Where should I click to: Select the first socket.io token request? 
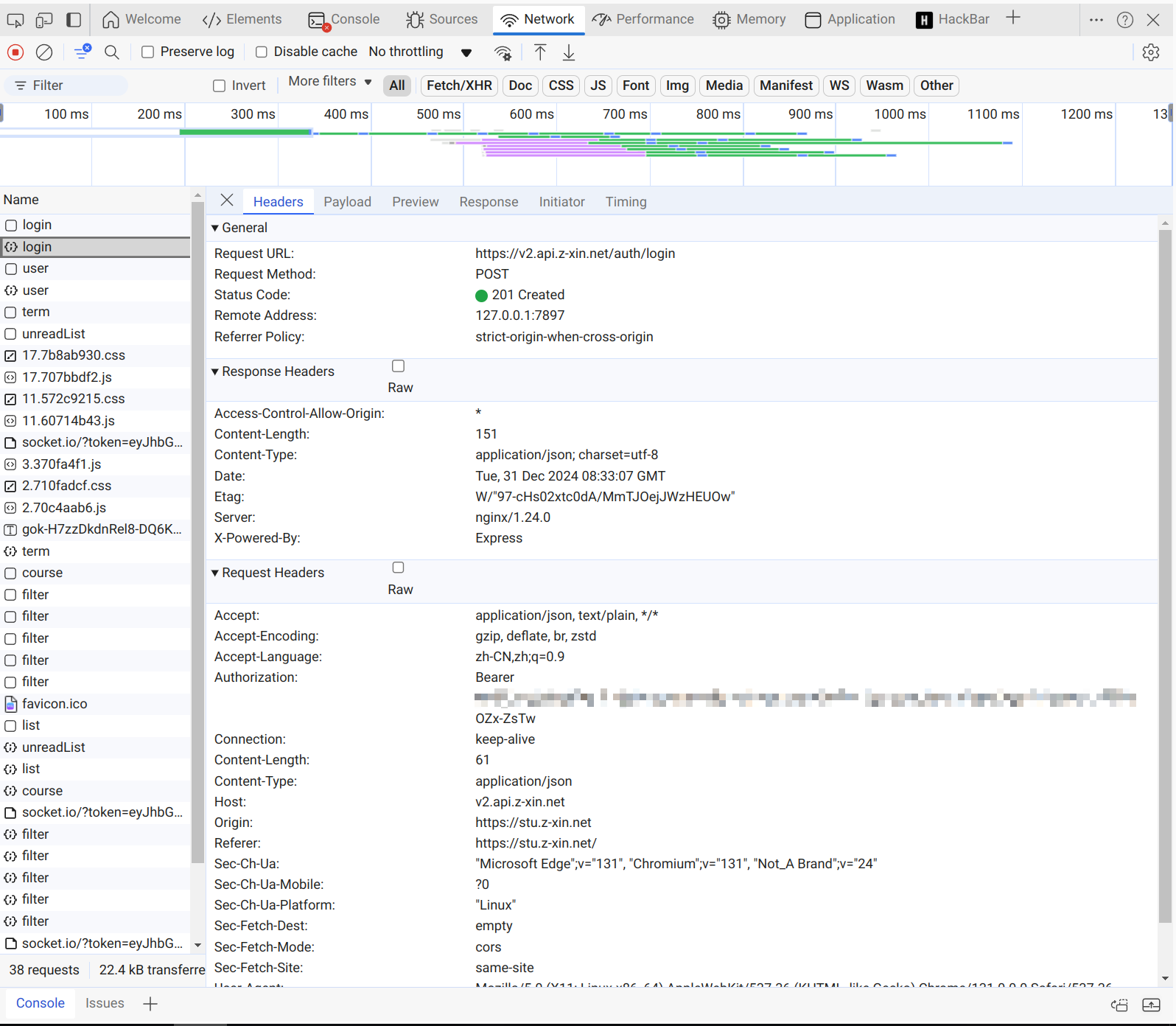tap(95, 442)
